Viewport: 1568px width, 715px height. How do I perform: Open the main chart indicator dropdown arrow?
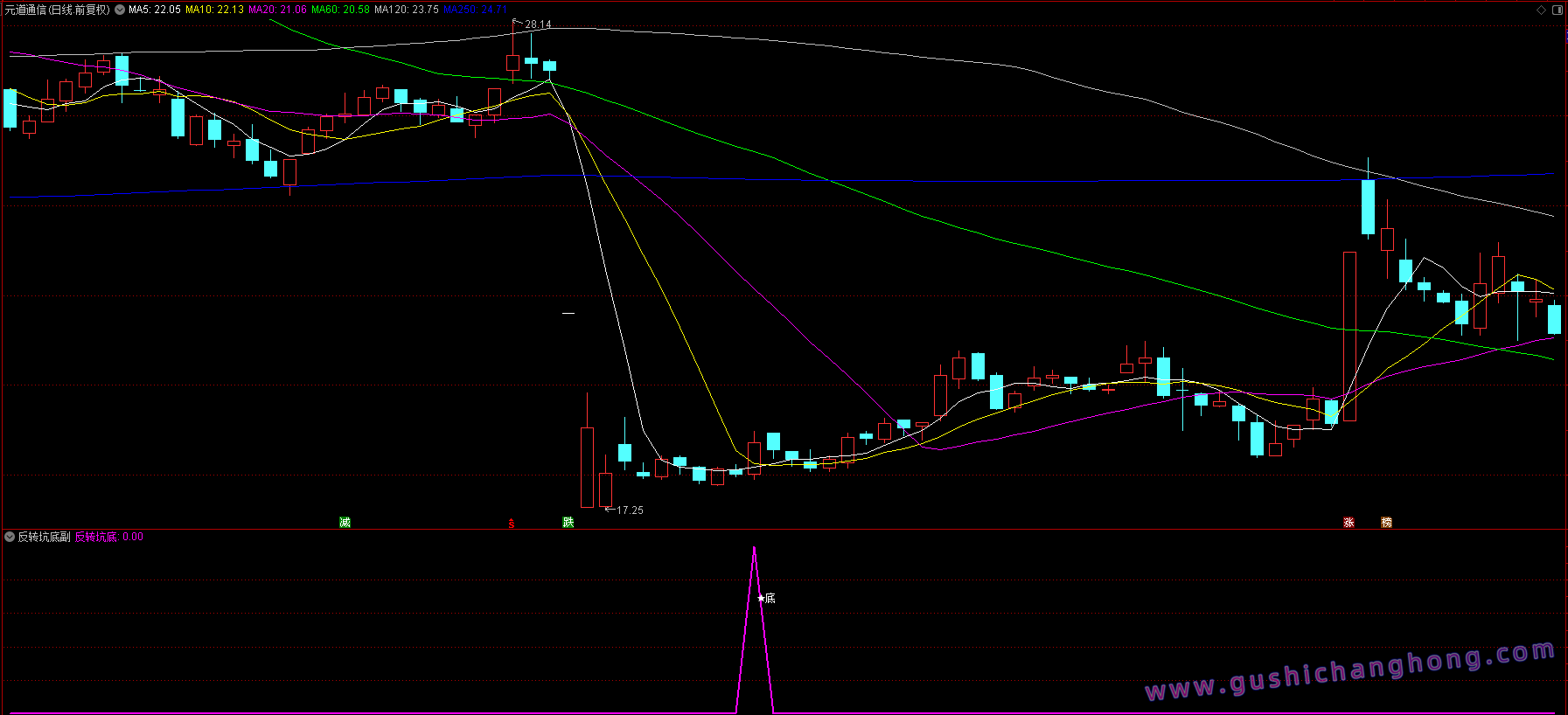[x=120, y=10]
